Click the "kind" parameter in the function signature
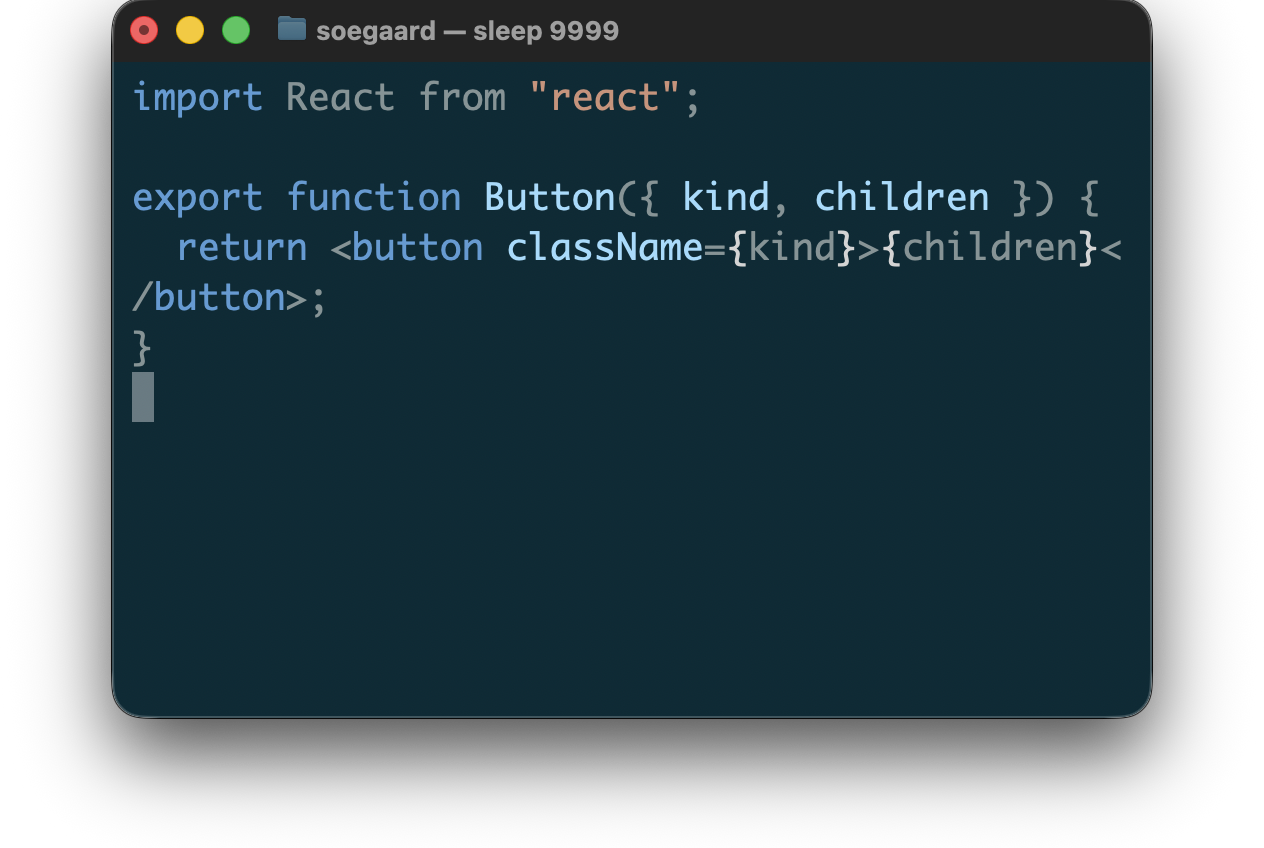The image size is (1264, 848). [x=725, y=197]
